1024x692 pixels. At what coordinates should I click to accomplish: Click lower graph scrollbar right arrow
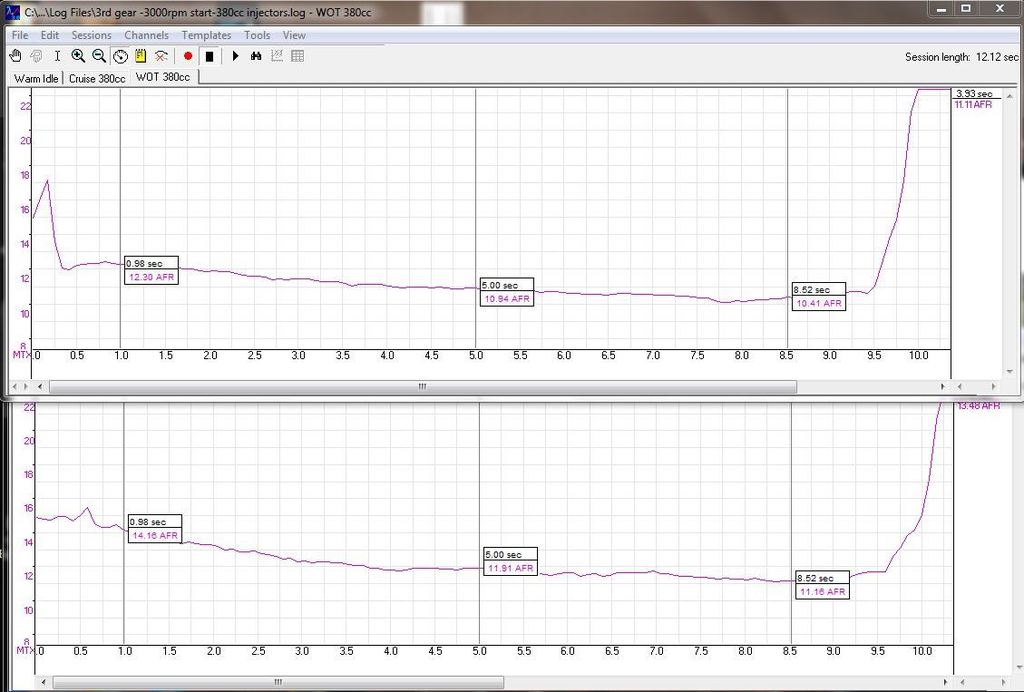(946, 683)
